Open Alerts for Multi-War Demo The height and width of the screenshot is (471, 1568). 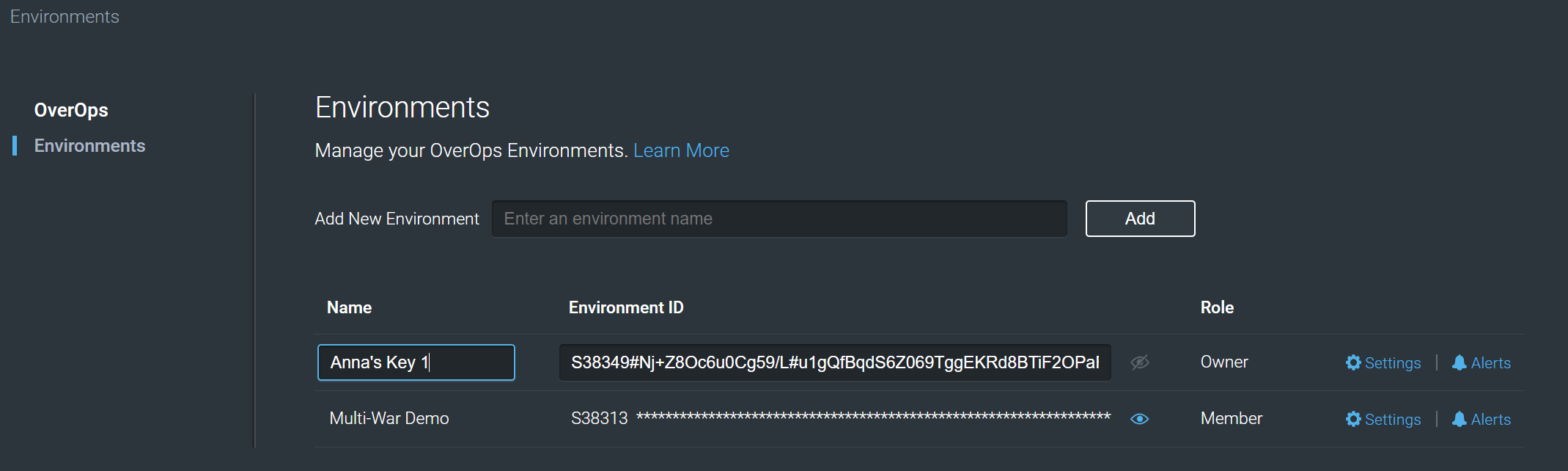[1481, 420]
